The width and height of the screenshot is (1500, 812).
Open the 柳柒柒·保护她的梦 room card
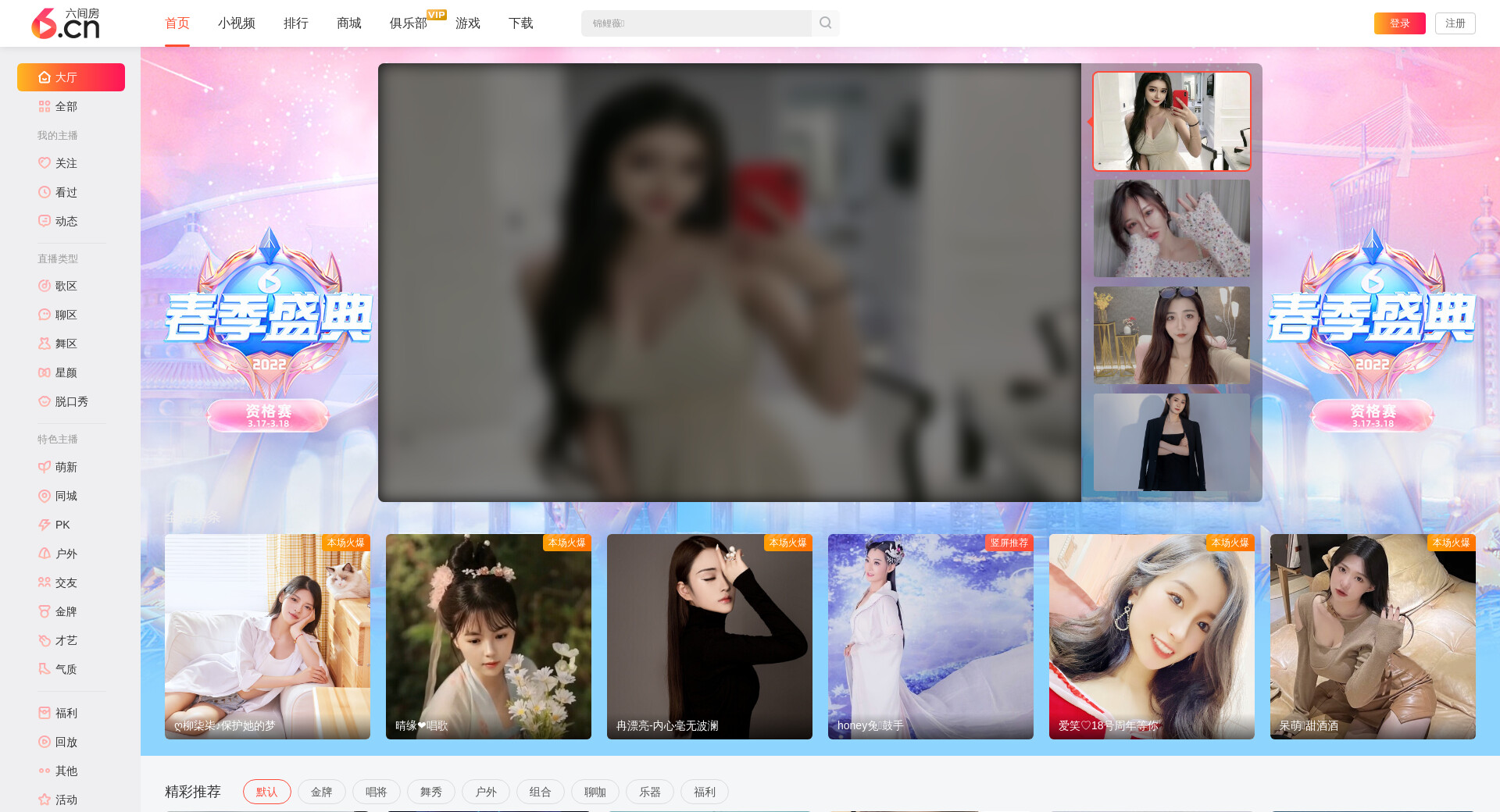click(x=267, y=636)
